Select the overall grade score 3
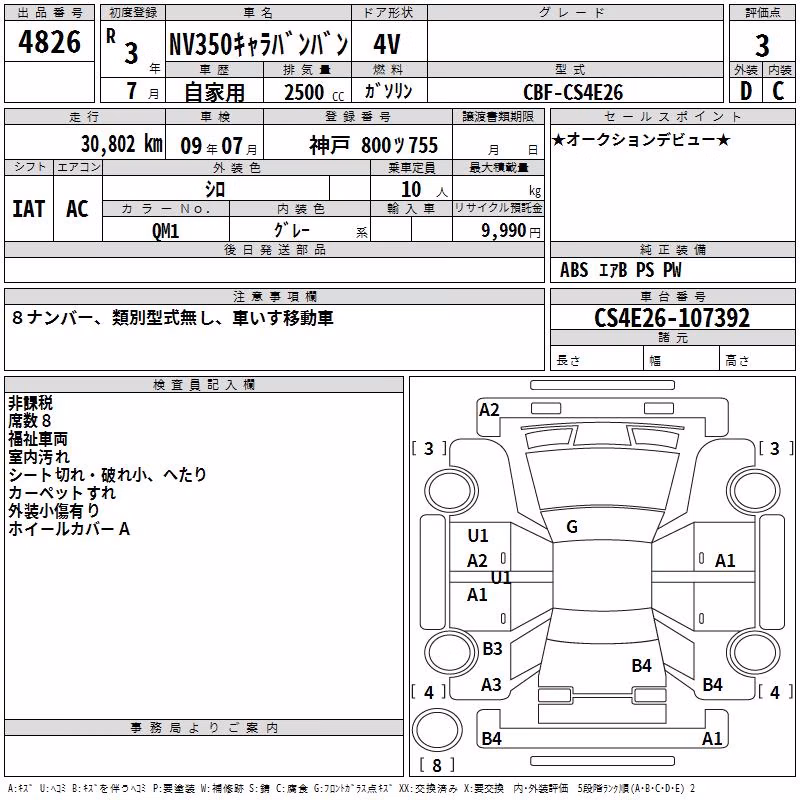 coord(762,45)
